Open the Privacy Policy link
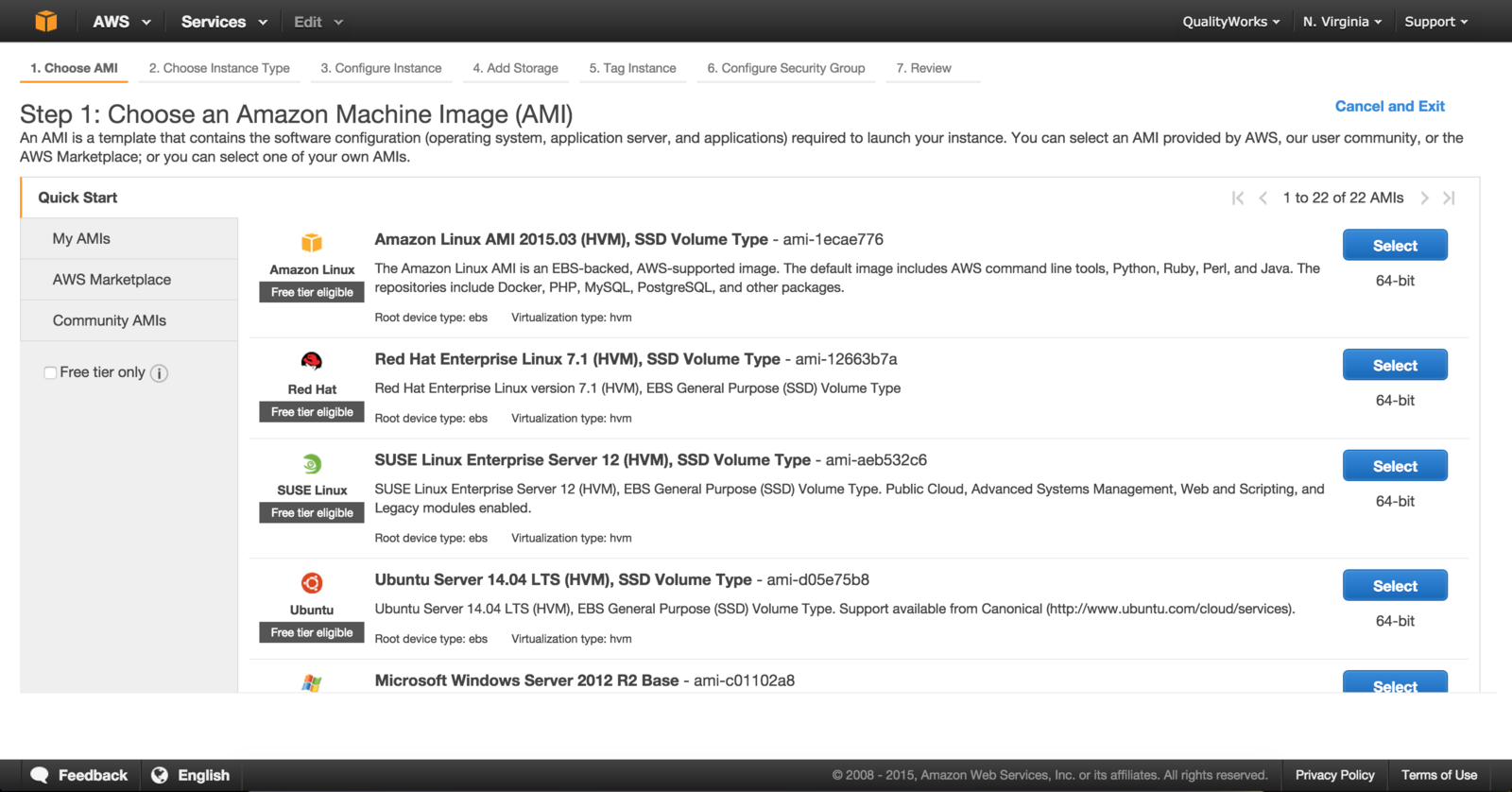1512x792 pixels. 1334,775
